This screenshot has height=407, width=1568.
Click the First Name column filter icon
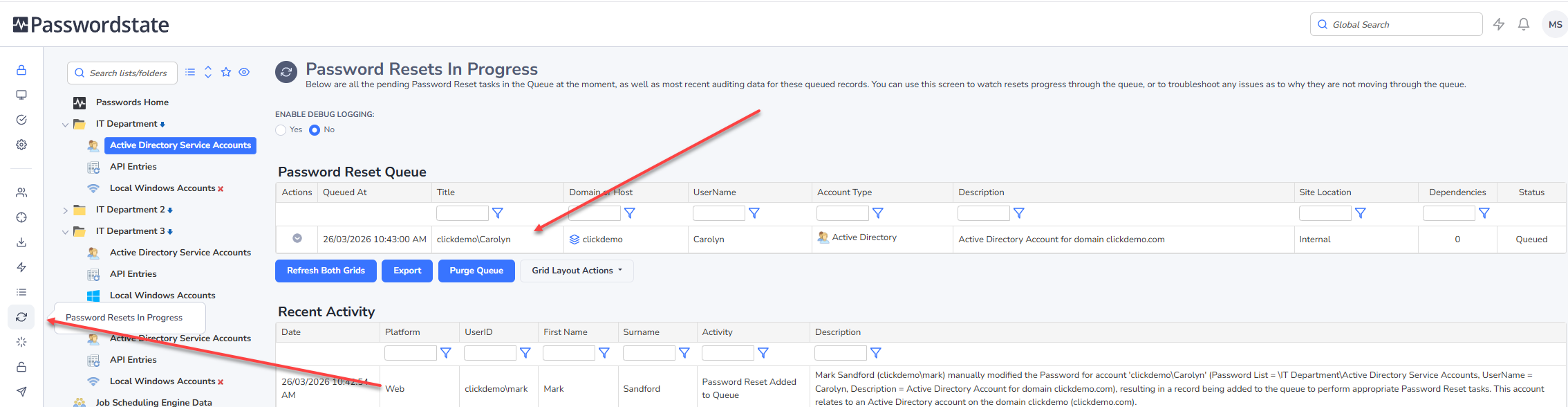pyautogui.click(x=604, y=353)
